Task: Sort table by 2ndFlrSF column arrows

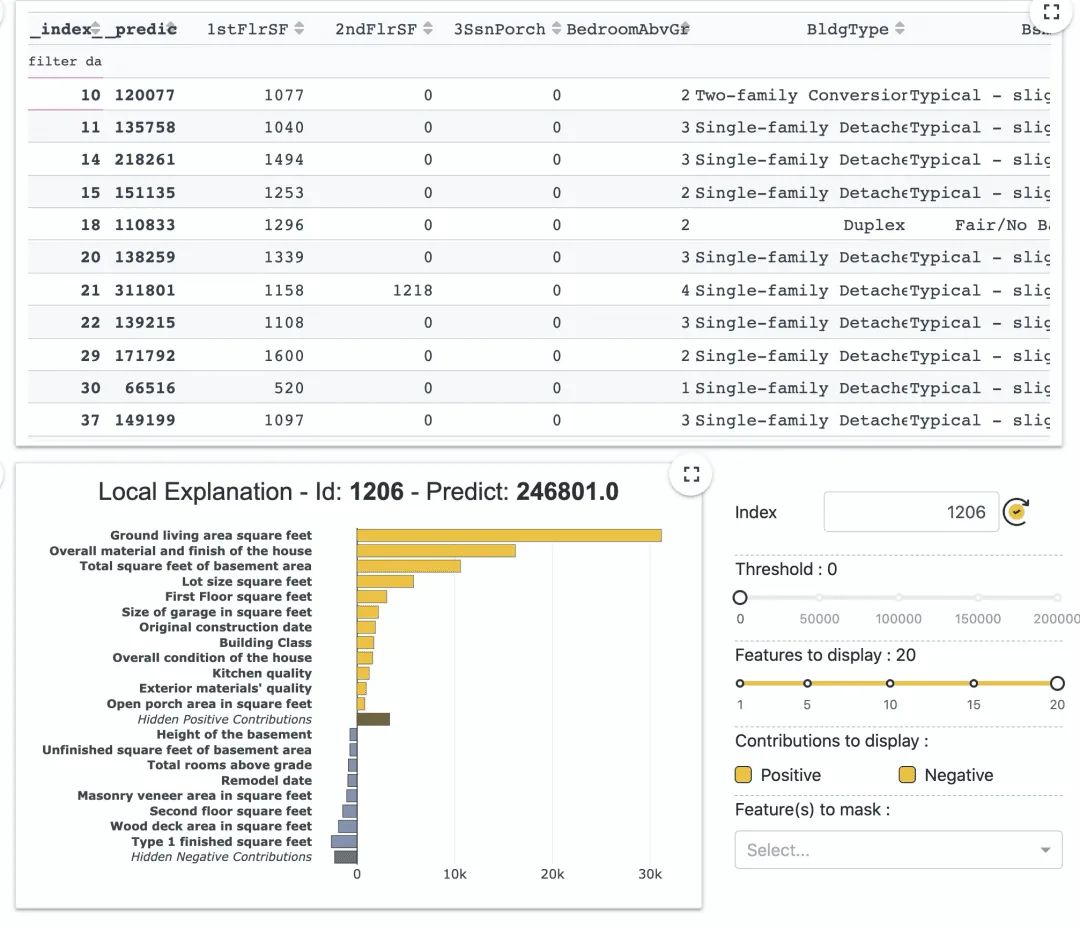Action: [x=428, y=28]
